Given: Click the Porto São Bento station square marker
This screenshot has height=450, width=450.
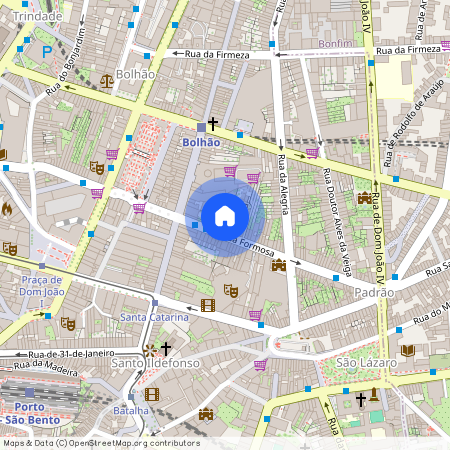Looking at the screenshot, I should (x=30, y=392).
